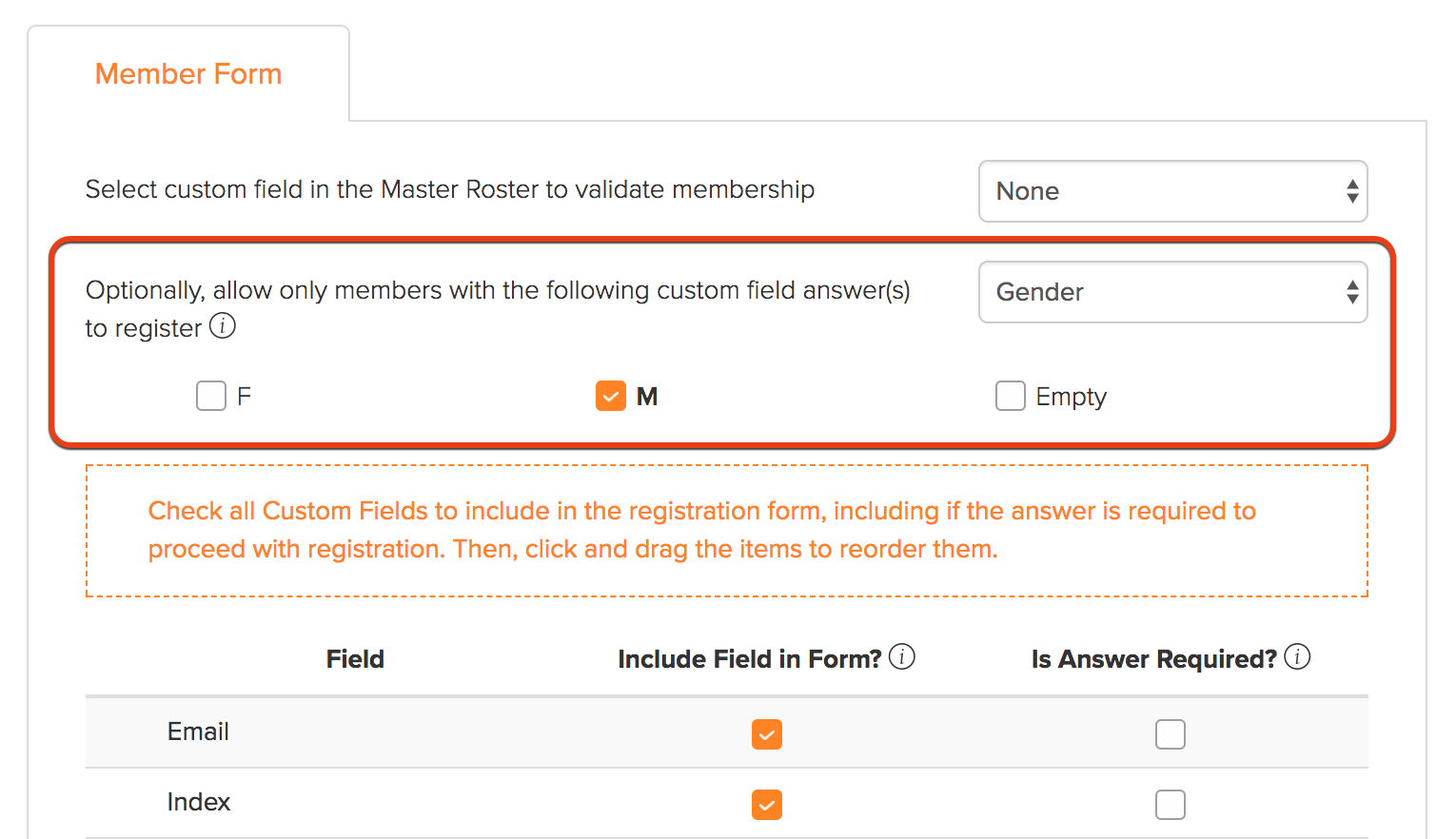Select the Email field row
This screenshot has width=1456, height=839.
727,732
